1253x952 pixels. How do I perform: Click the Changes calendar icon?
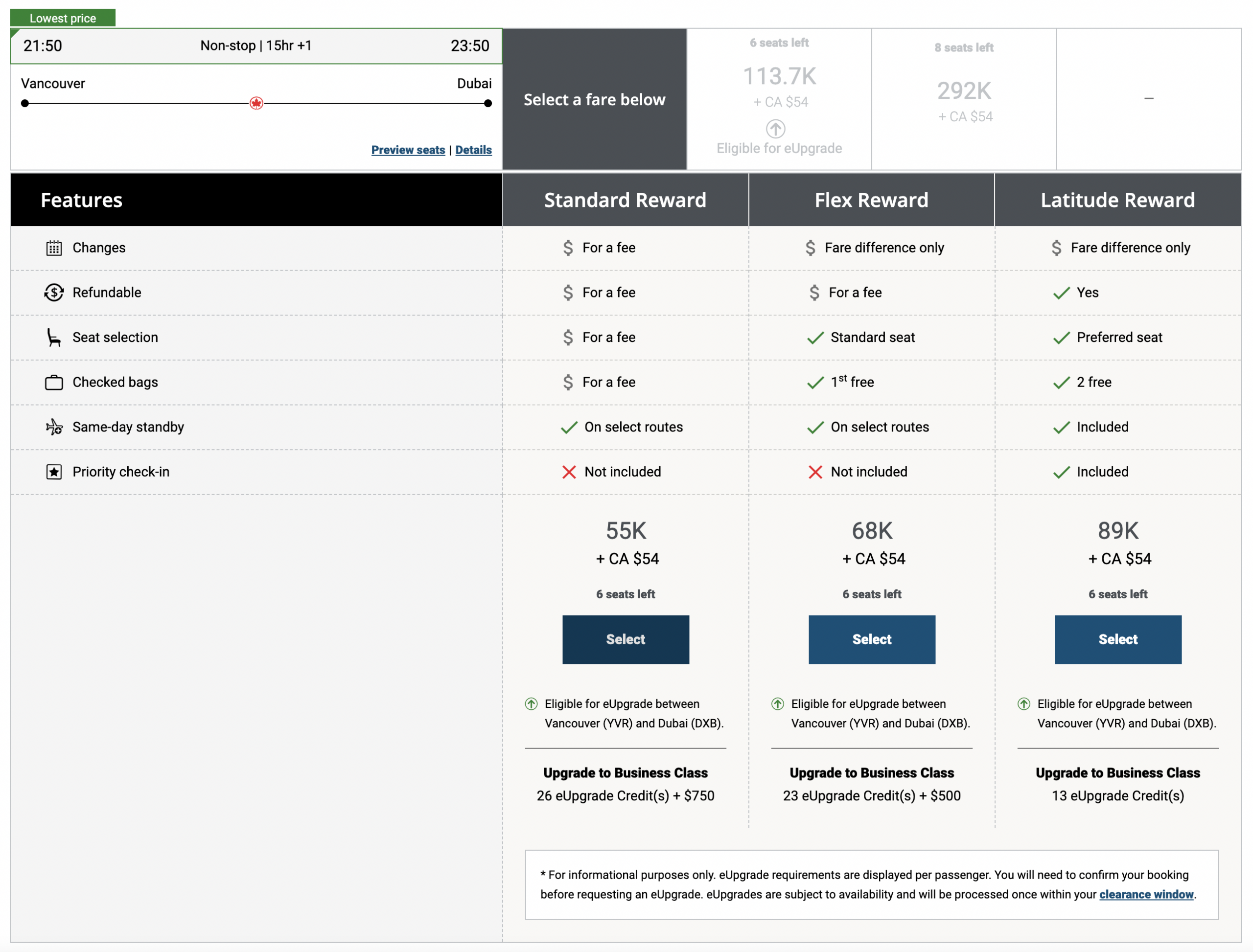point(54,248)
